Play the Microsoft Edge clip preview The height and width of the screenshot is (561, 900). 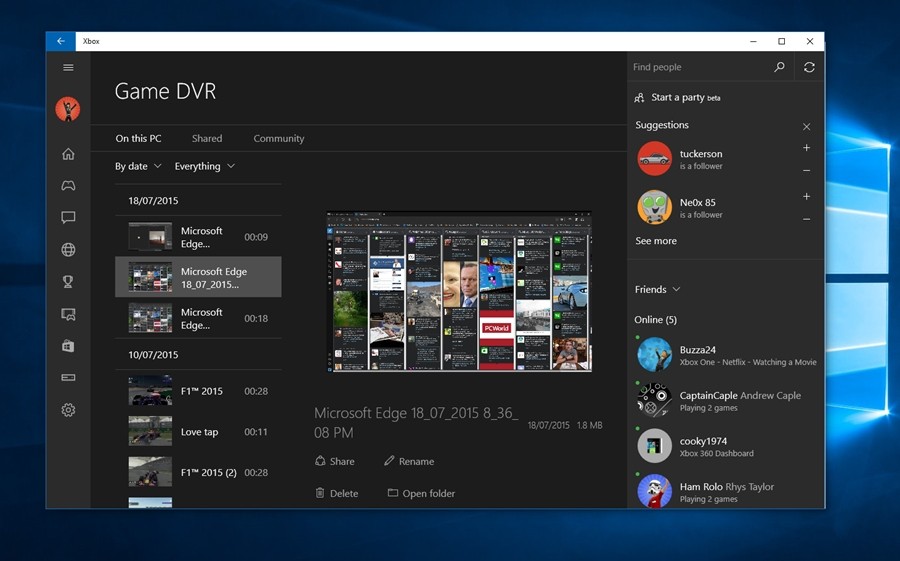click(x=459, y=291)
